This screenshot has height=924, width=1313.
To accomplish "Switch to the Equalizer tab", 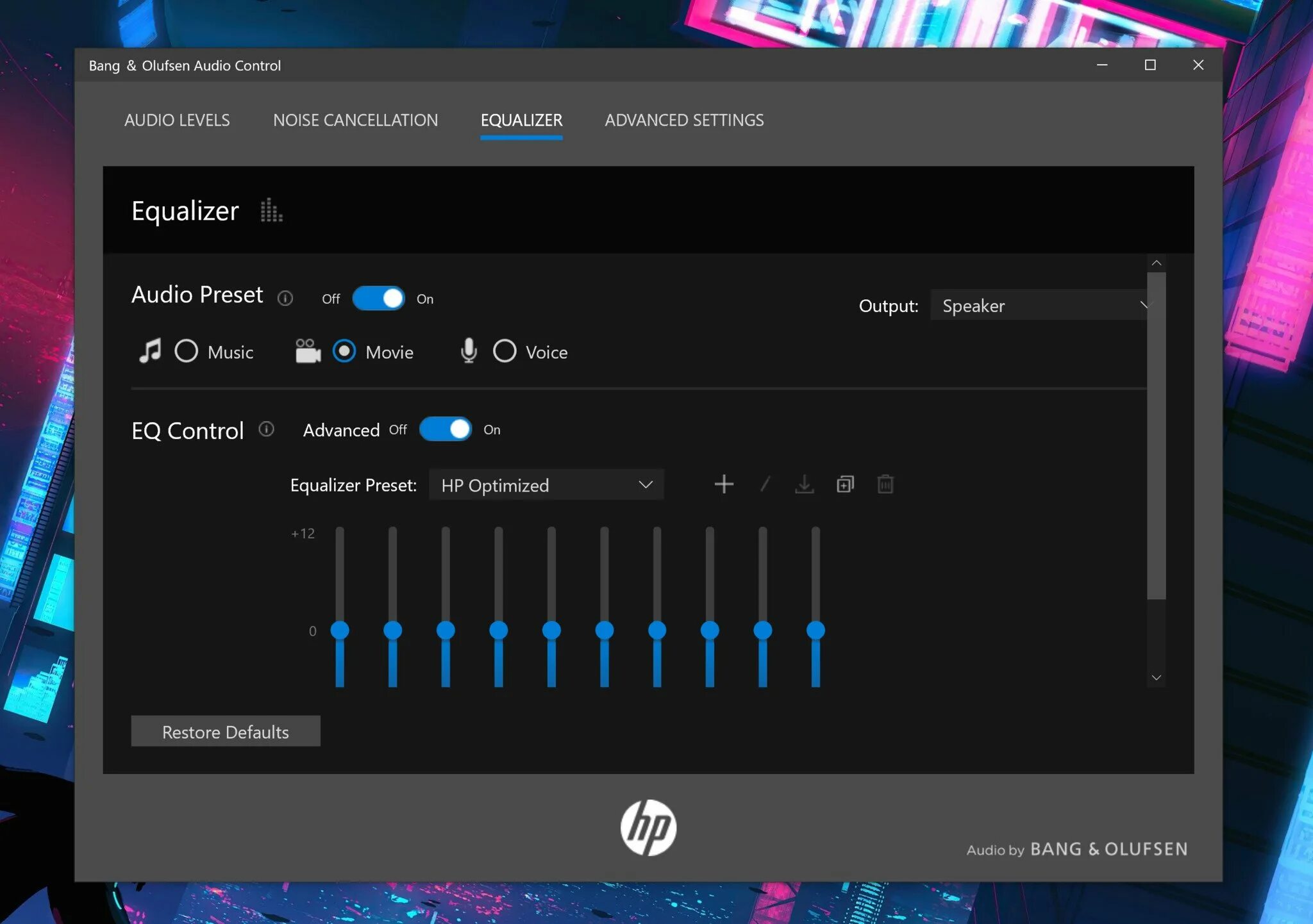I will pyautogui.click(x=521, y=120).
